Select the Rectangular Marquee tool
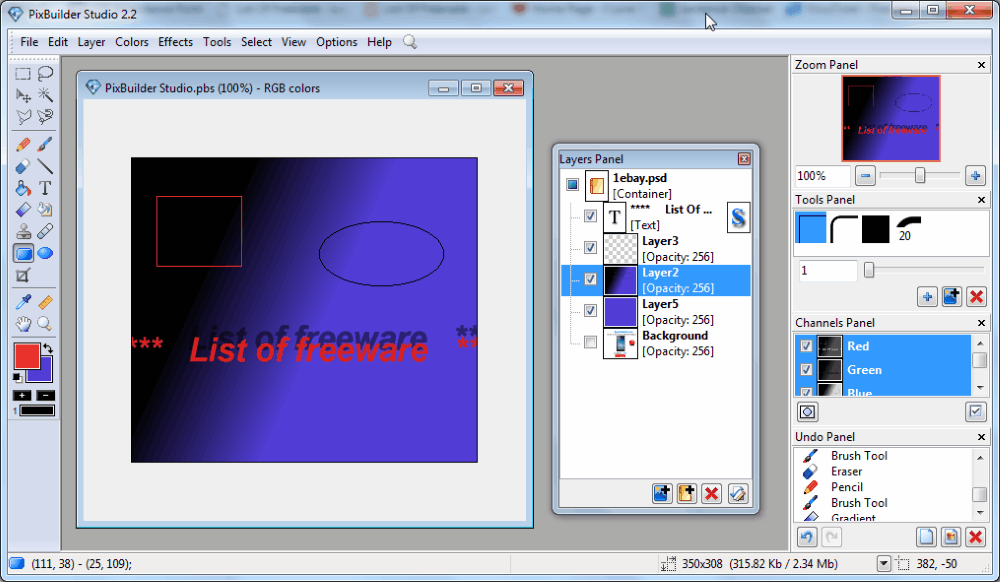This screenshot has width=1000, height=582. point(23,74)
